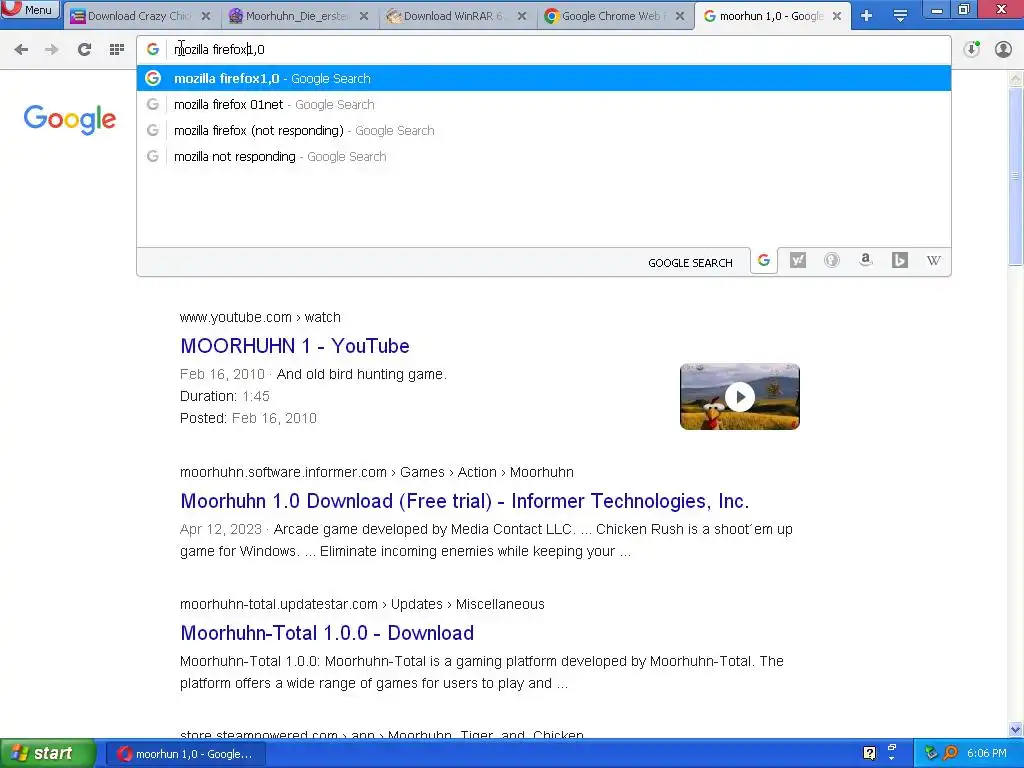This screenshot has height=768, width=1024.
Task: Select the moorhun 1,0 - Google taskbar button
Action: (185, 754)
